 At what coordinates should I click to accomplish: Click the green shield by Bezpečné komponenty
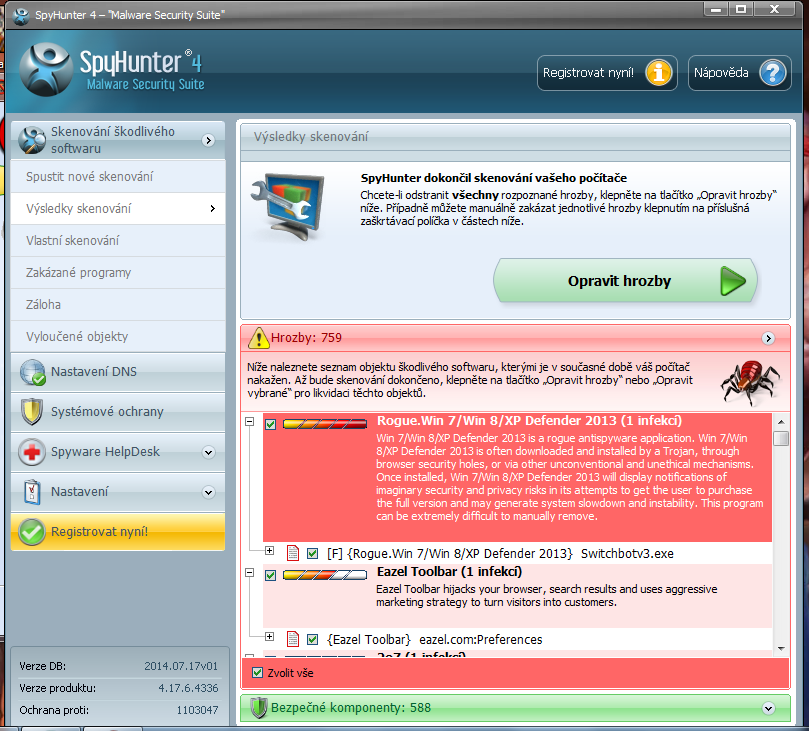[x=258, y=708]
